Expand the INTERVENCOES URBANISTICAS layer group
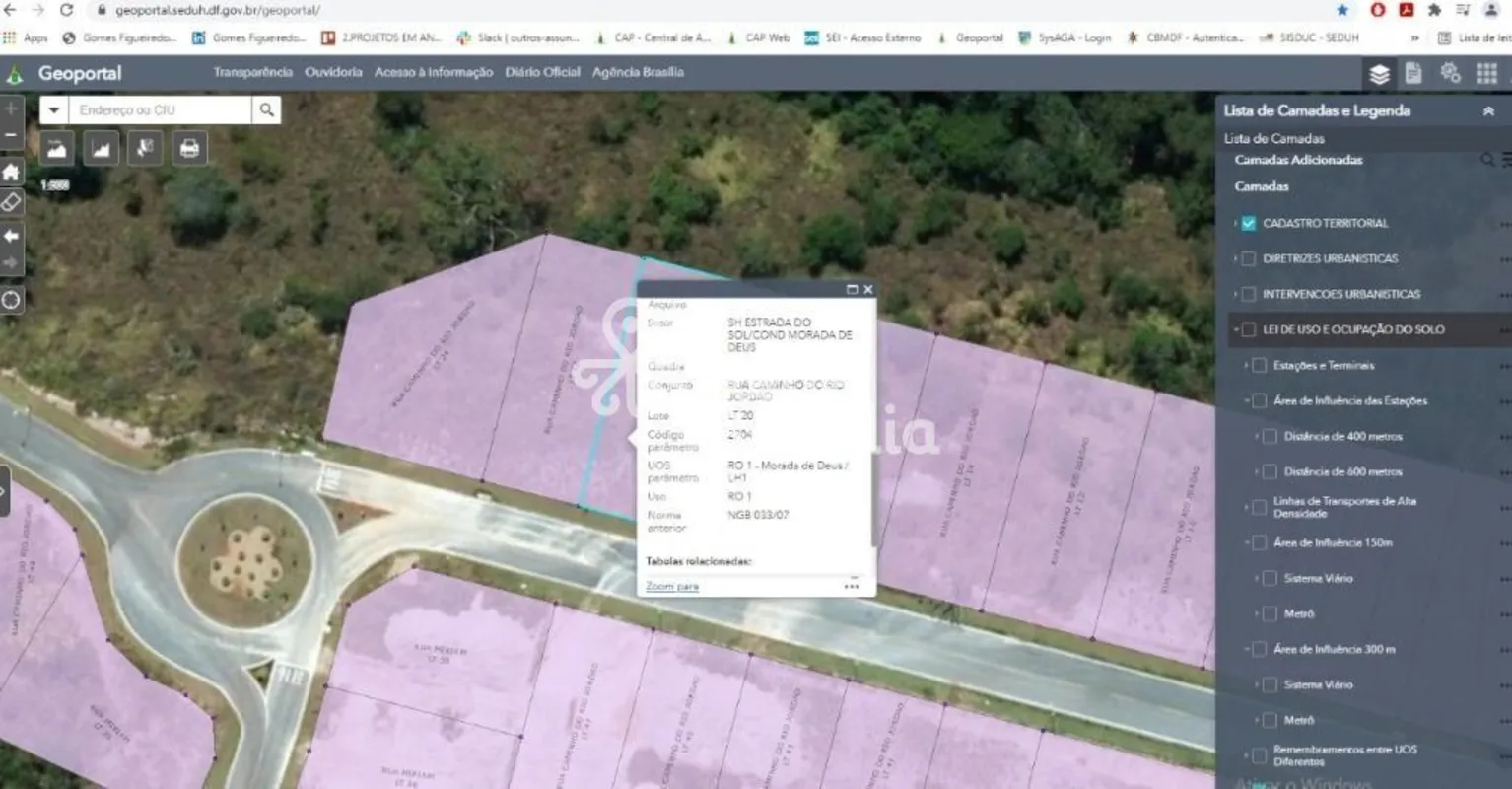The image size is (1512, 789). tap(1235, 295)
